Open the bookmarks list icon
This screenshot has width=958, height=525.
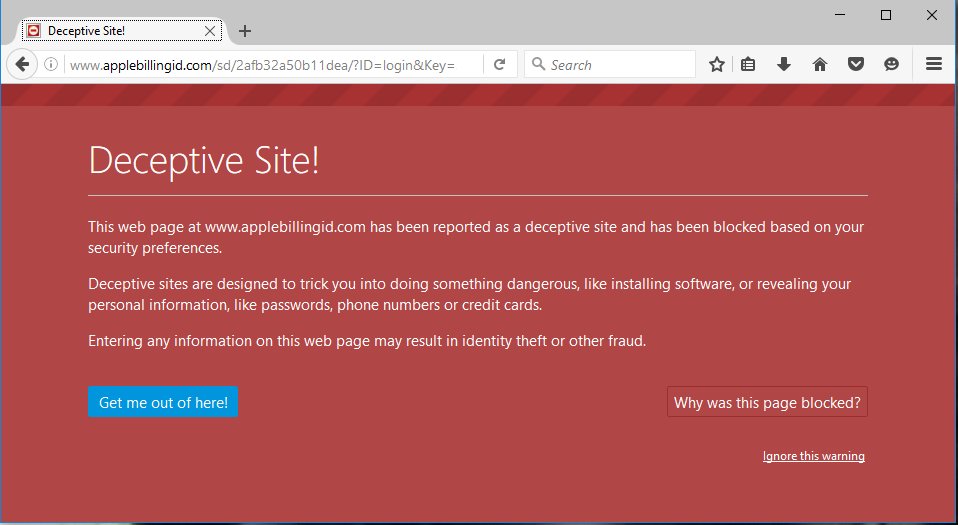tap(748, 64)
